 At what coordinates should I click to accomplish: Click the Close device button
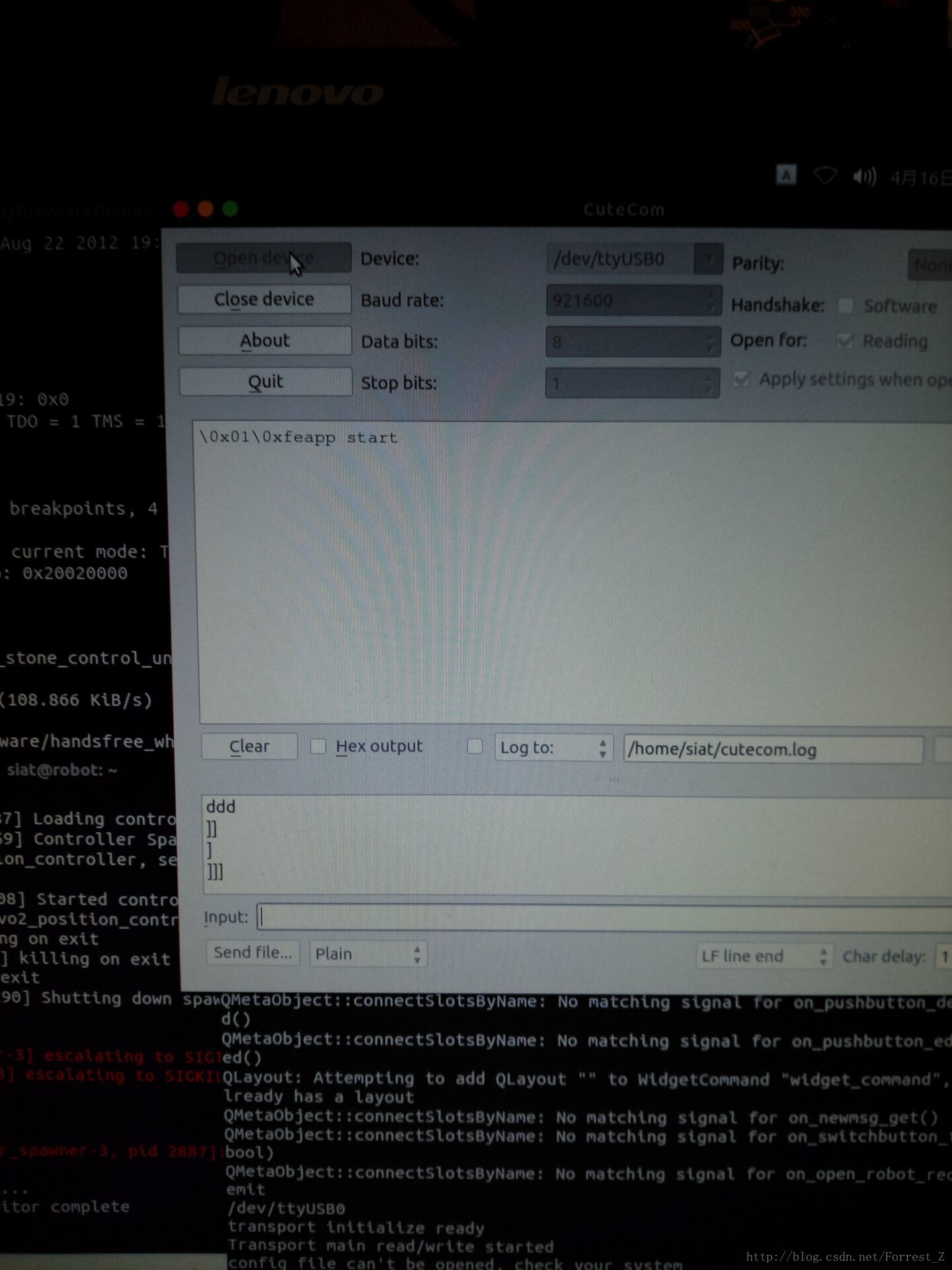pyautogui.click(x=264, y=299)
